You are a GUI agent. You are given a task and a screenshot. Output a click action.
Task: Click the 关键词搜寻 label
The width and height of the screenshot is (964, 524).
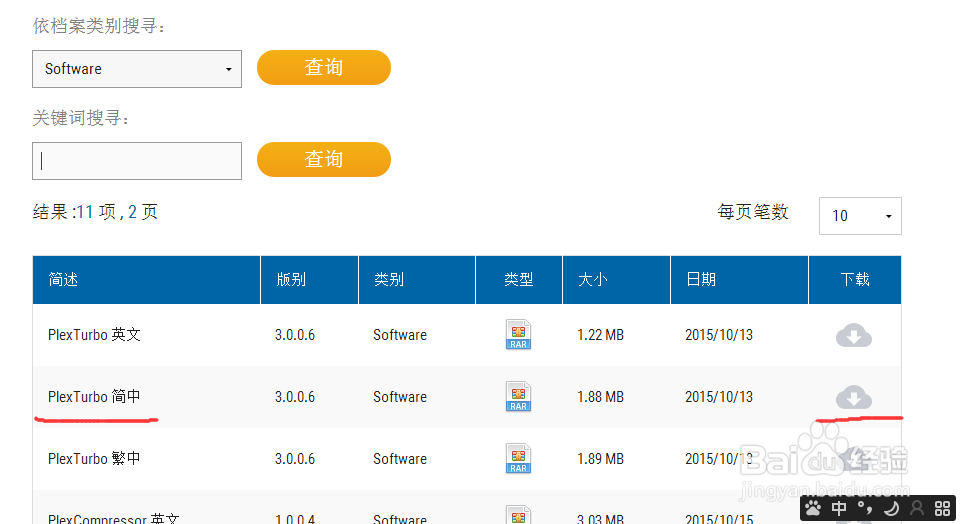pyautogui.click(x=81, y=118)
